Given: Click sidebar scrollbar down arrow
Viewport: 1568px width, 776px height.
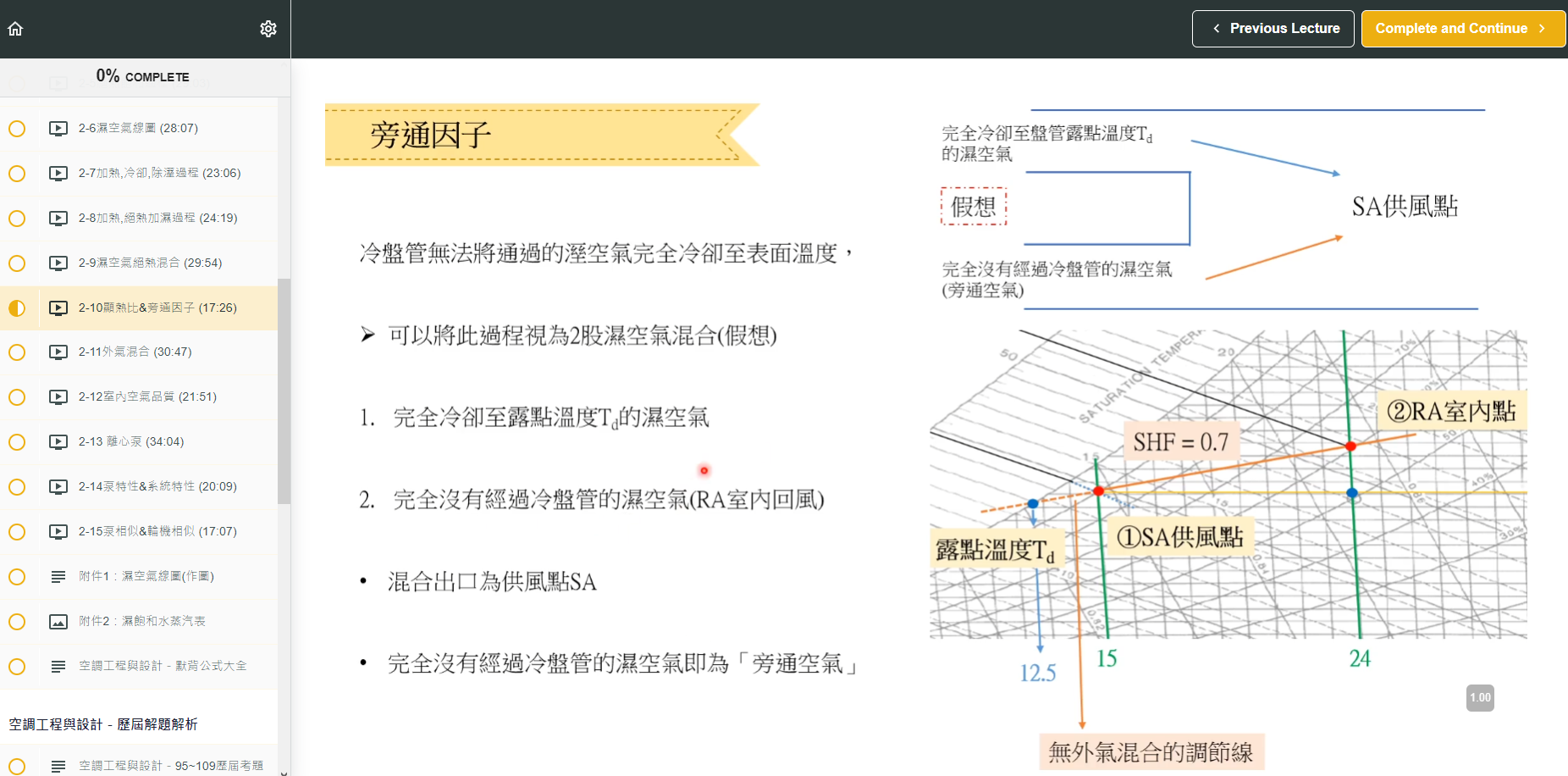Looking at the screenshot, I should (x=284, y=772).
